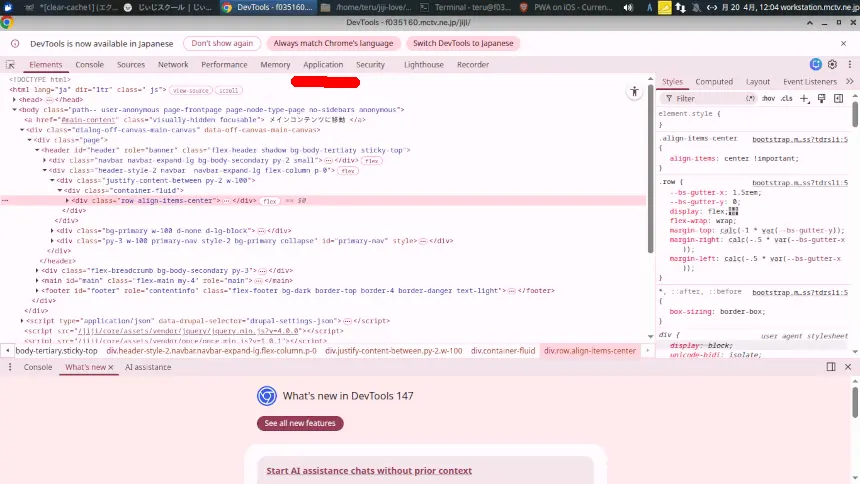Switch to Terminal window in taskbar

[466, 7]
